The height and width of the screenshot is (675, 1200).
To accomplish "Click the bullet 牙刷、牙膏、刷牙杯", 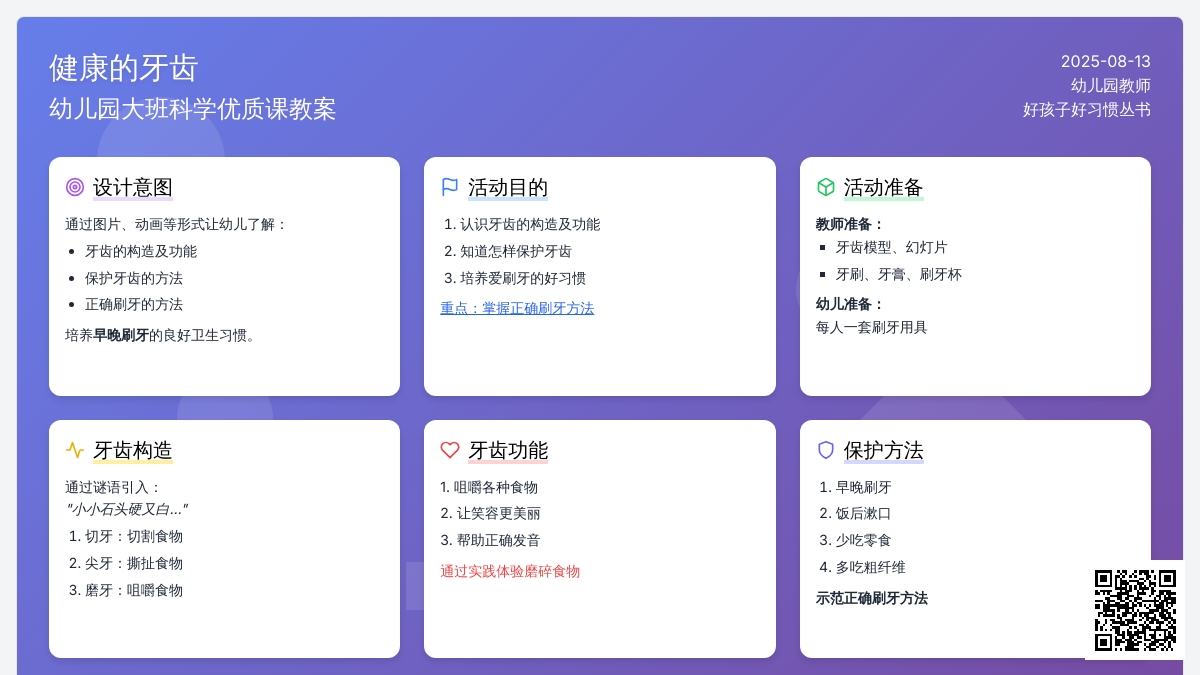I will pyautogui.click(x=899, y=274).
